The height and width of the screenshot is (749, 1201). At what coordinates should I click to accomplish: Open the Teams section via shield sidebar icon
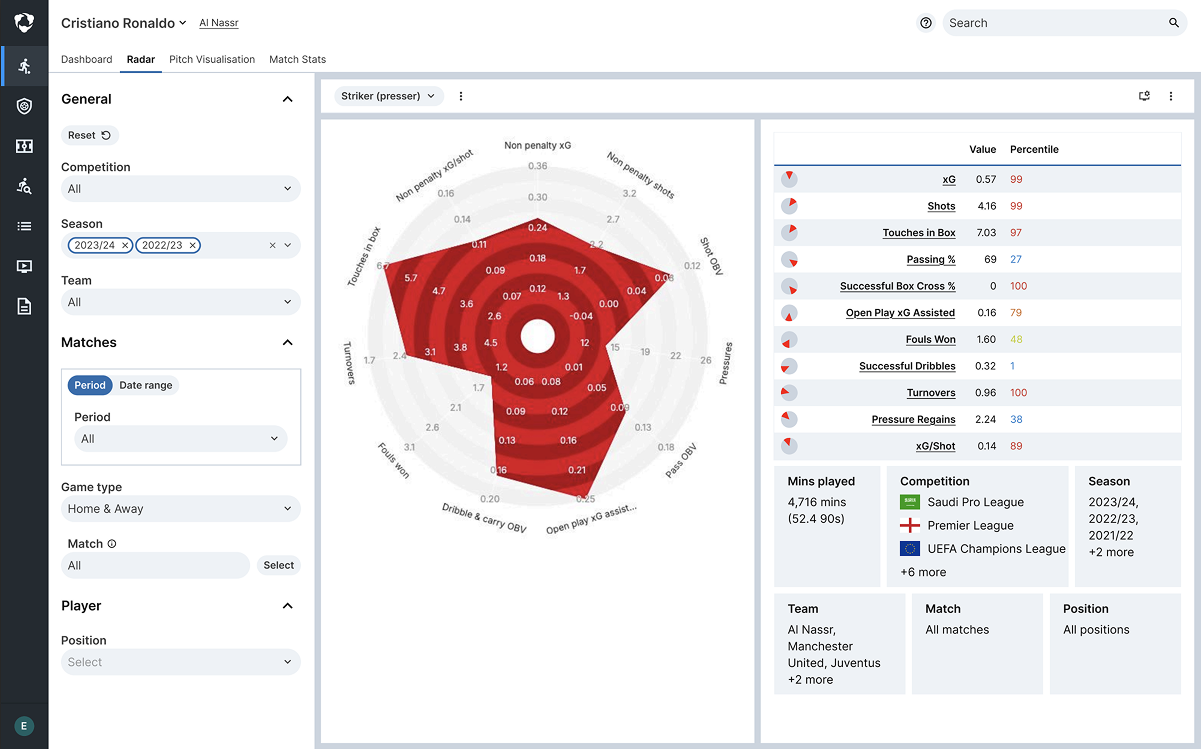point(24,106)
